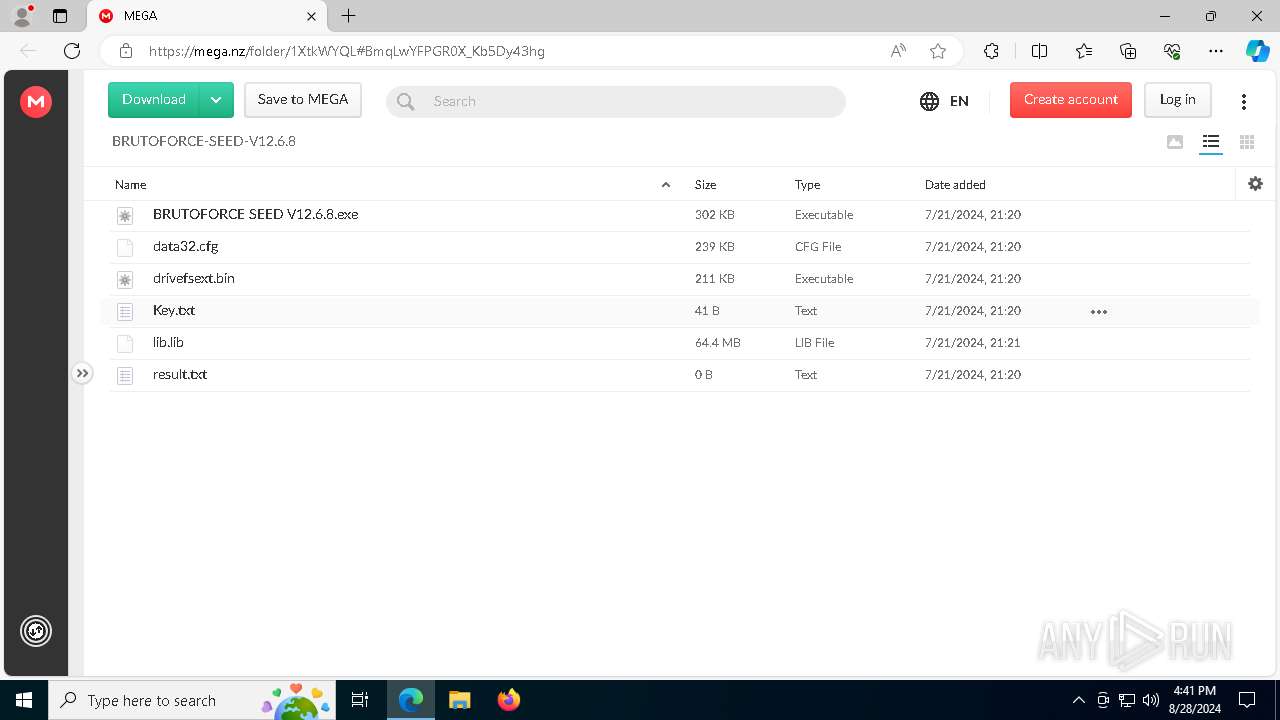Image resolution: width=1280 pixels, height=720 pixels.
Task: Click the browser address bar URL
Action: click(347, 51)
